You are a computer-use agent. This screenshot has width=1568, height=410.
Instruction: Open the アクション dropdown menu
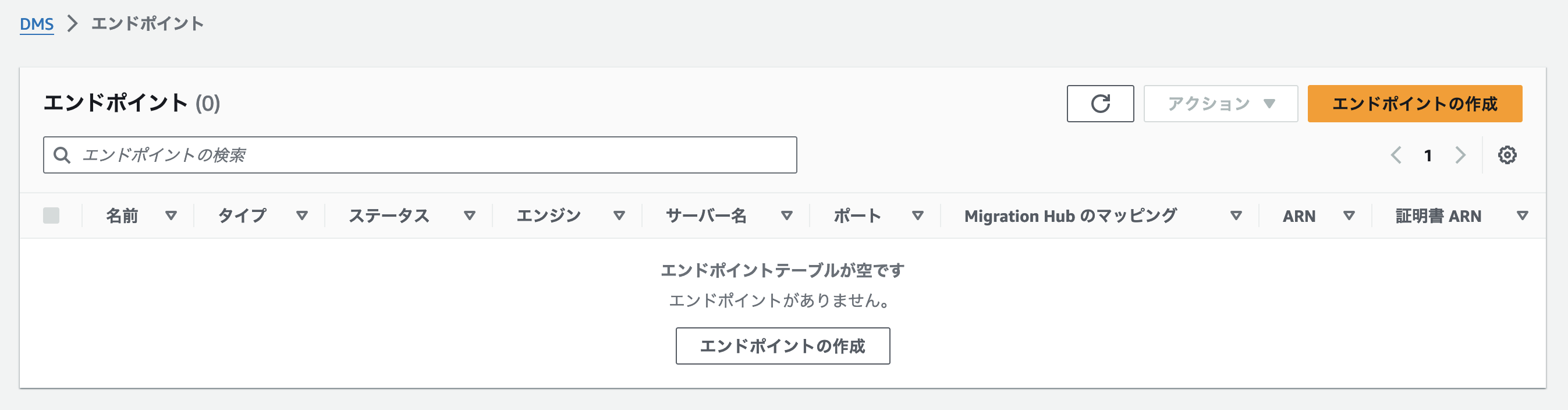click(x=1219, y=104)
